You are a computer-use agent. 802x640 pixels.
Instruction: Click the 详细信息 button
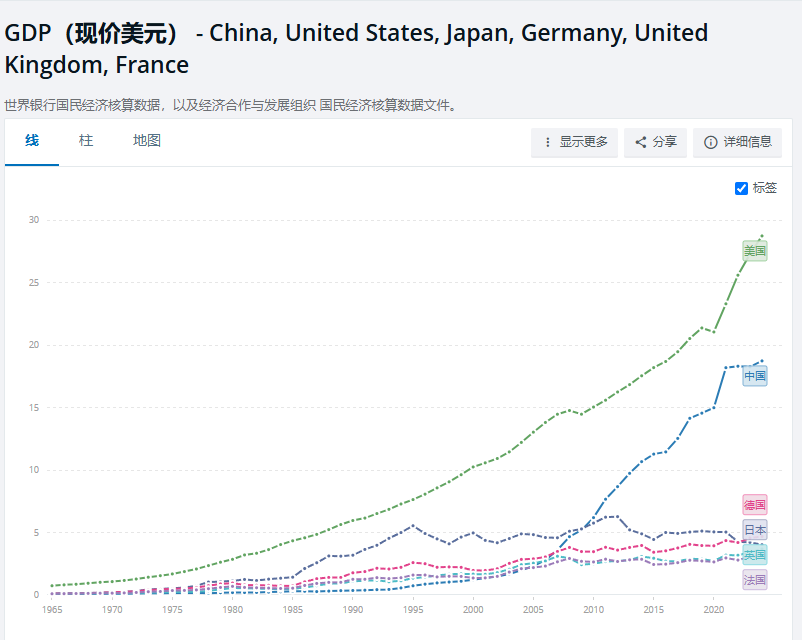[x=738, y=143]
